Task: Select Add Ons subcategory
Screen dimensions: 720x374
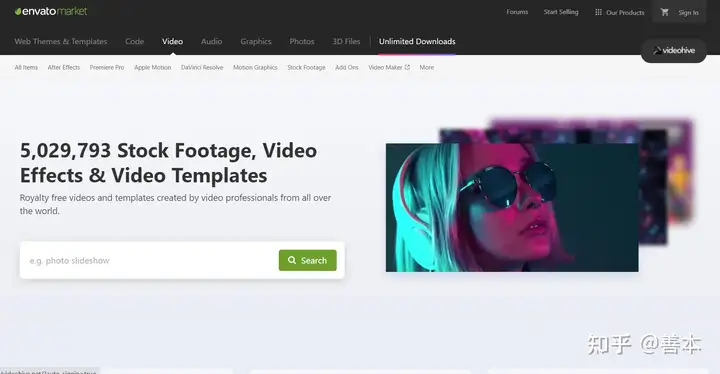Action: 347,68
